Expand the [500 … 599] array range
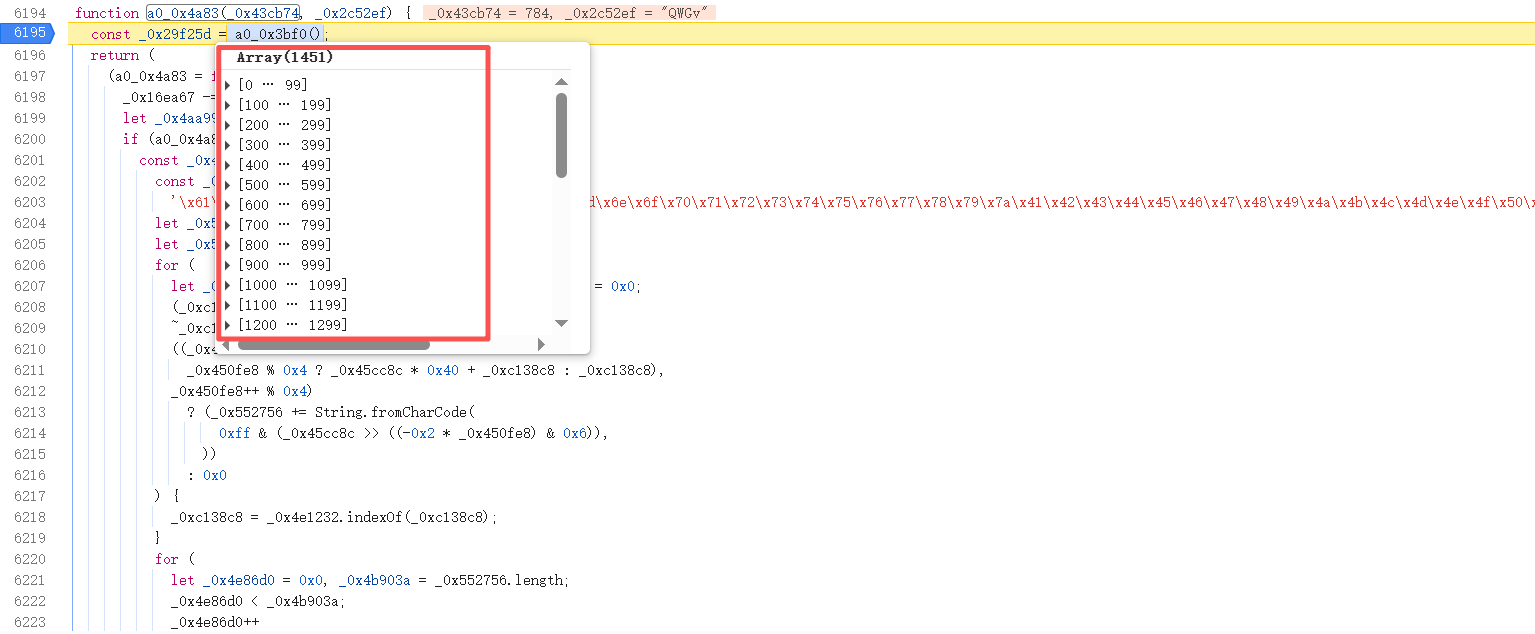Viewport: 1535px width, 634px height. [229, 185]
